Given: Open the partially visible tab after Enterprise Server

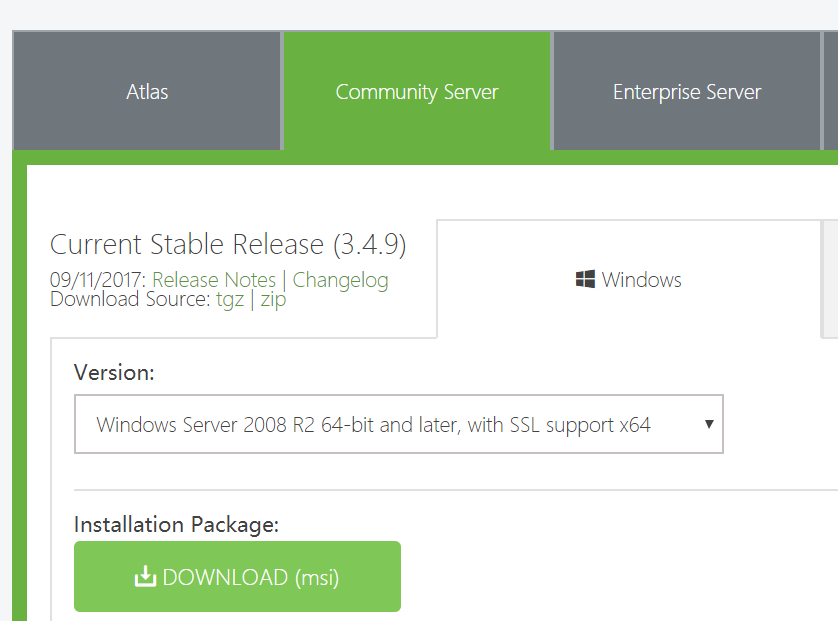Looking at the screenshot, I should pyautogui.click(x=831, y=91).
